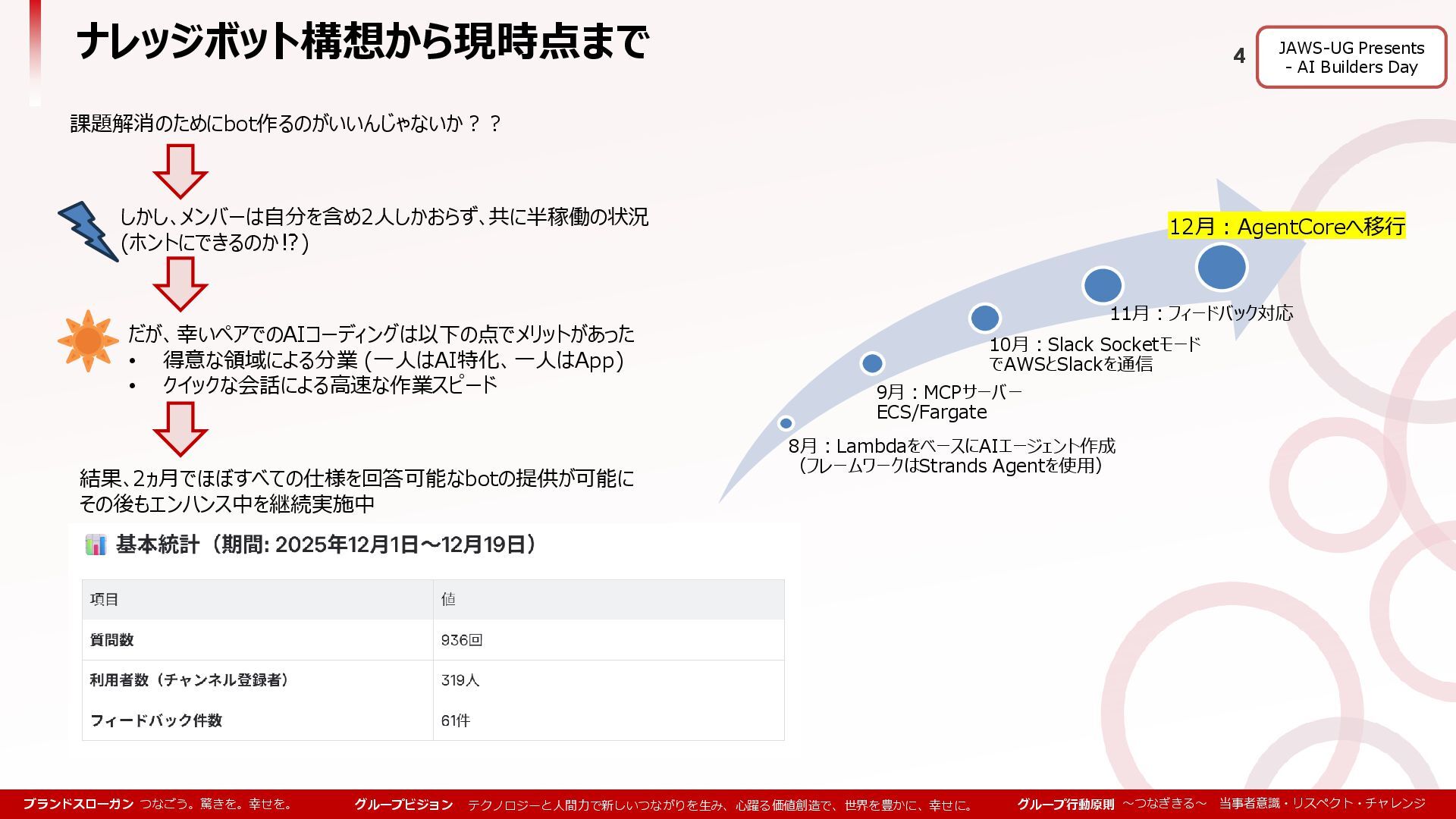Viewport: 1456px width, 819px height.
Task: Click the 319人 user count cell
Action: click(460, 680)
